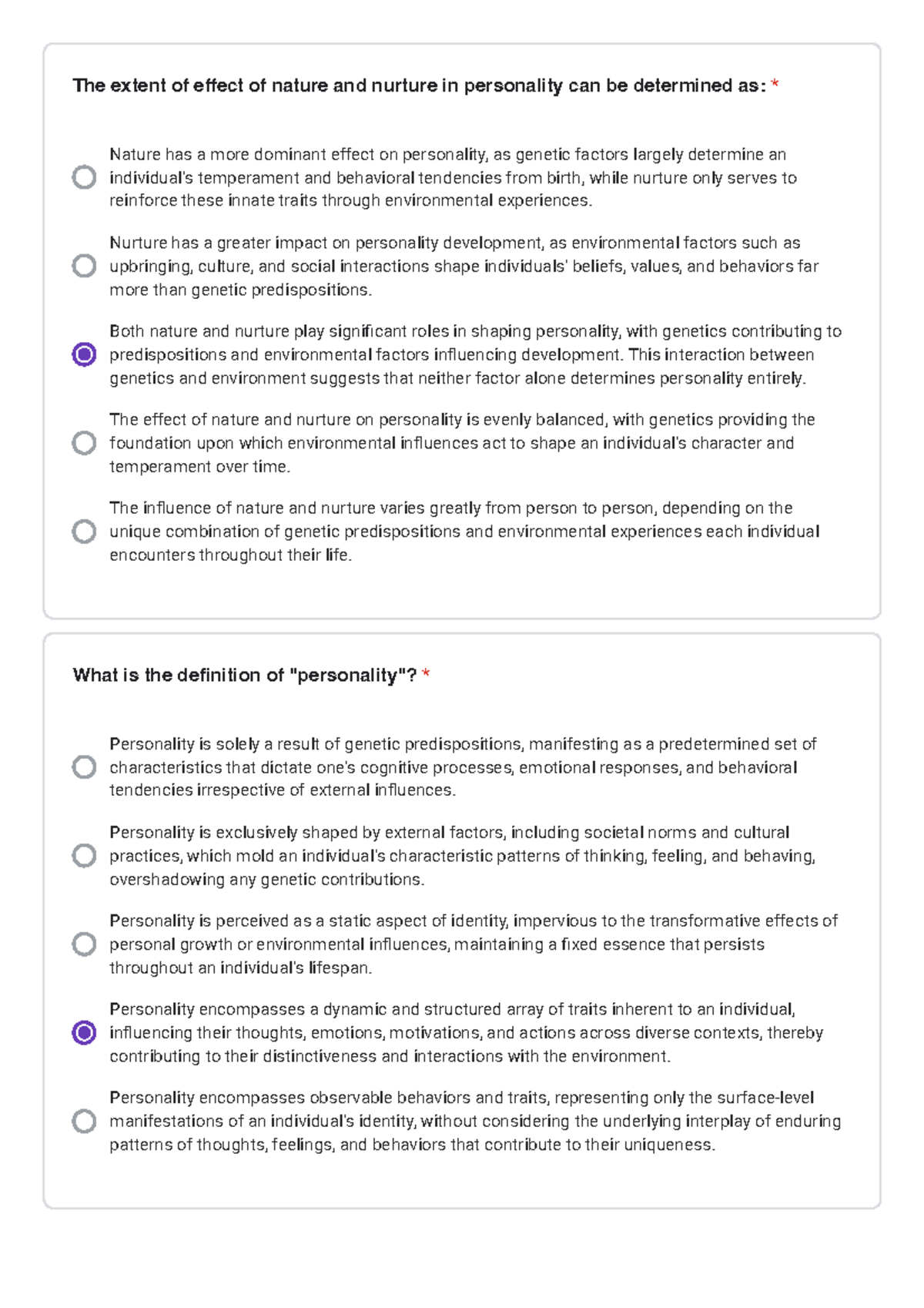
Task: Select the 'evenly balanced' answer option
Action: point(84,442)
